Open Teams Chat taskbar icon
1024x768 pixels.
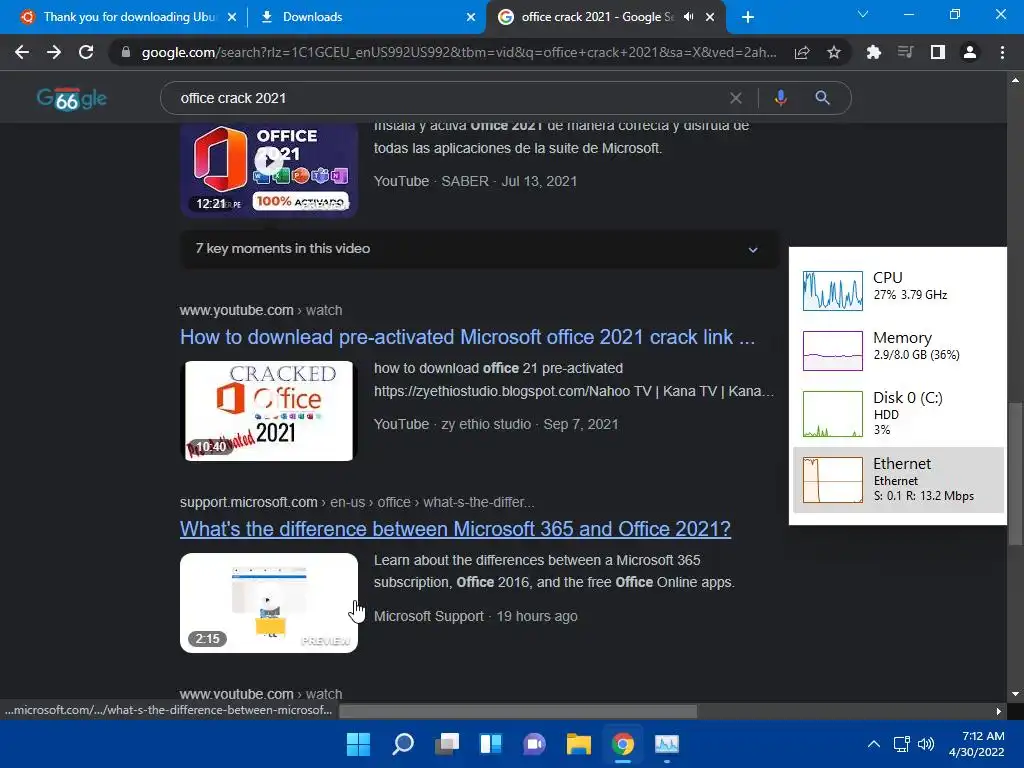click(534, 744)
